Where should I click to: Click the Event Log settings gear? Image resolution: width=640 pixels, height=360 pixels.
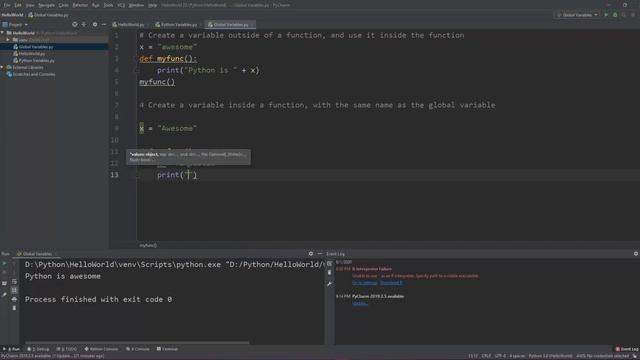[x=636, y=254]
